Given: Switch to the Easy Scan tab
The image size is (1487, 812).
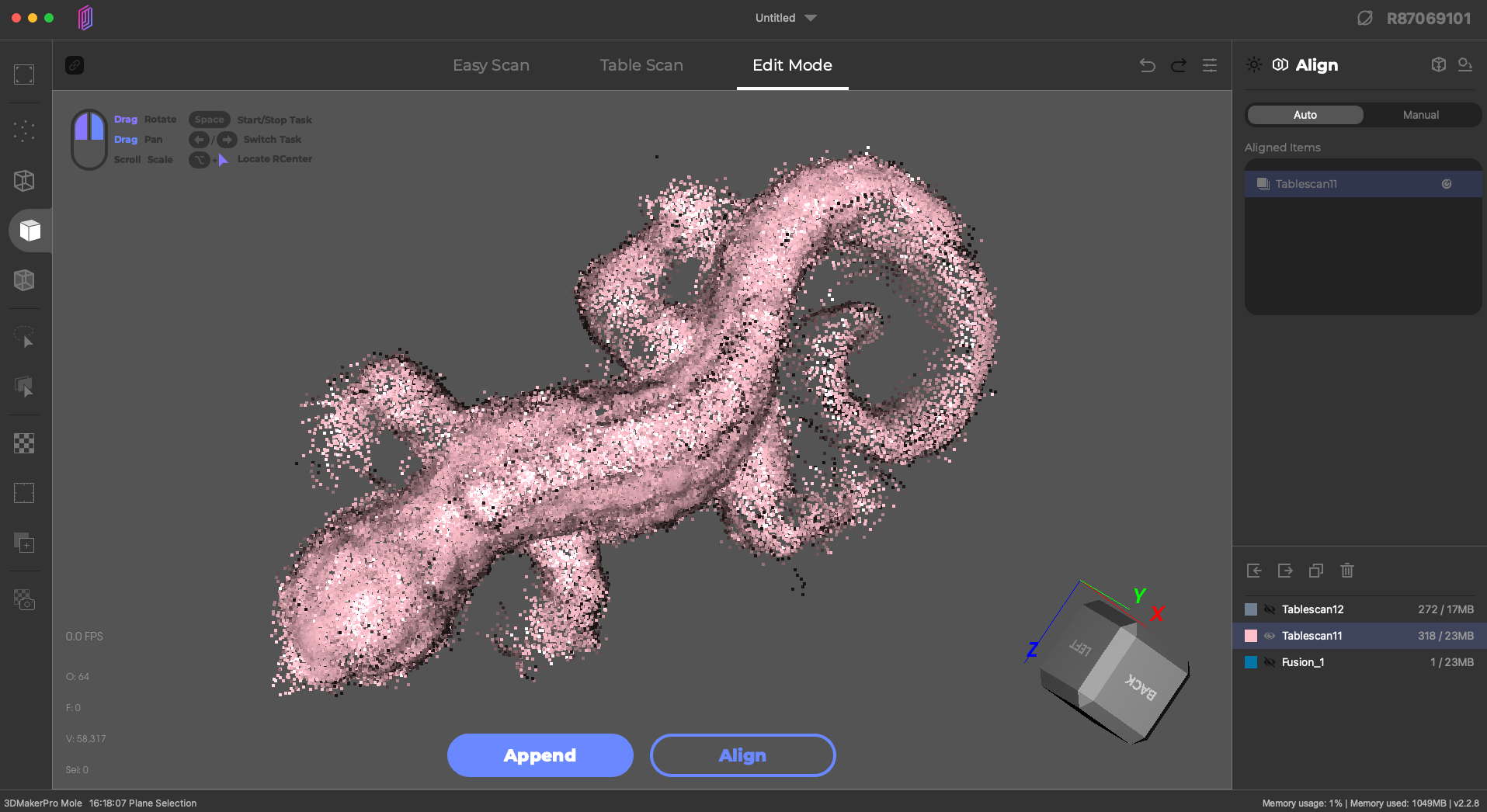Looking at the screenshot, I should coord(491,65).
